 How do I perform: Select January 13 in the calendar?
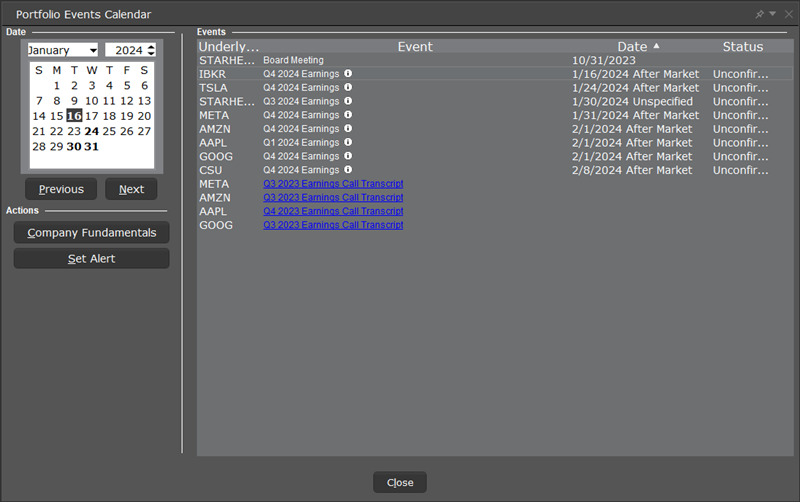coord(144,101)
